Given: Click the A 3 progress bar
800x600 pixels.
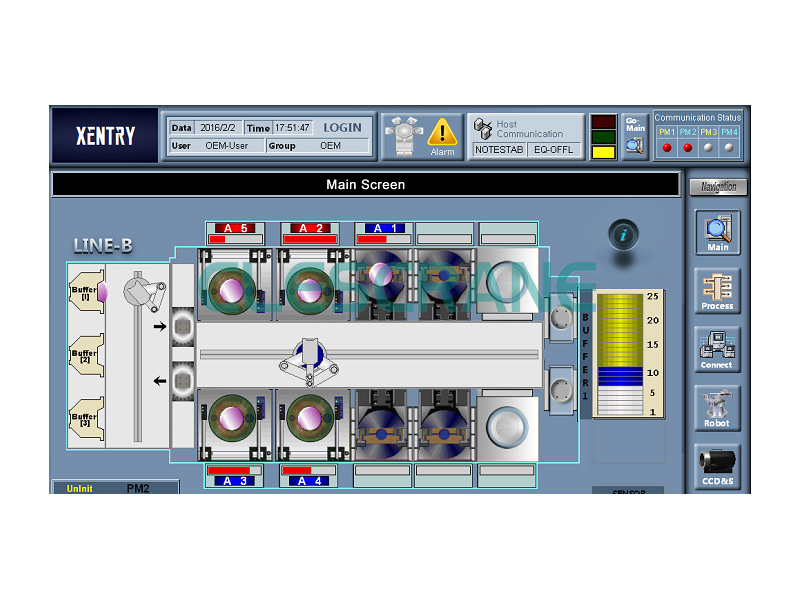Looking at the screenshot, I should click(234, 470).
